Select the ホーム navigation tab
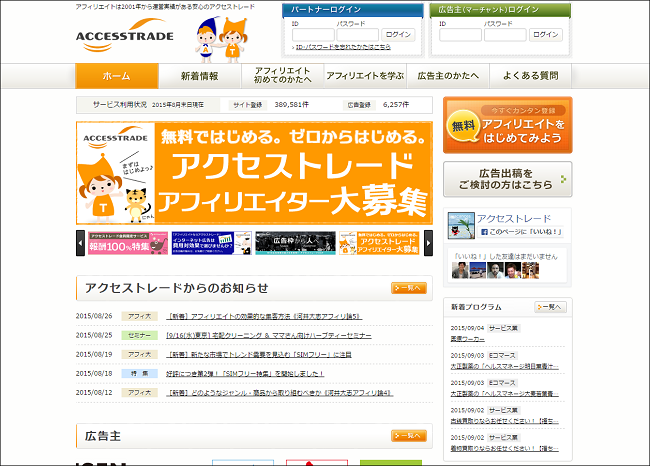This screenshot has width=650, height=466. [117, 76]
